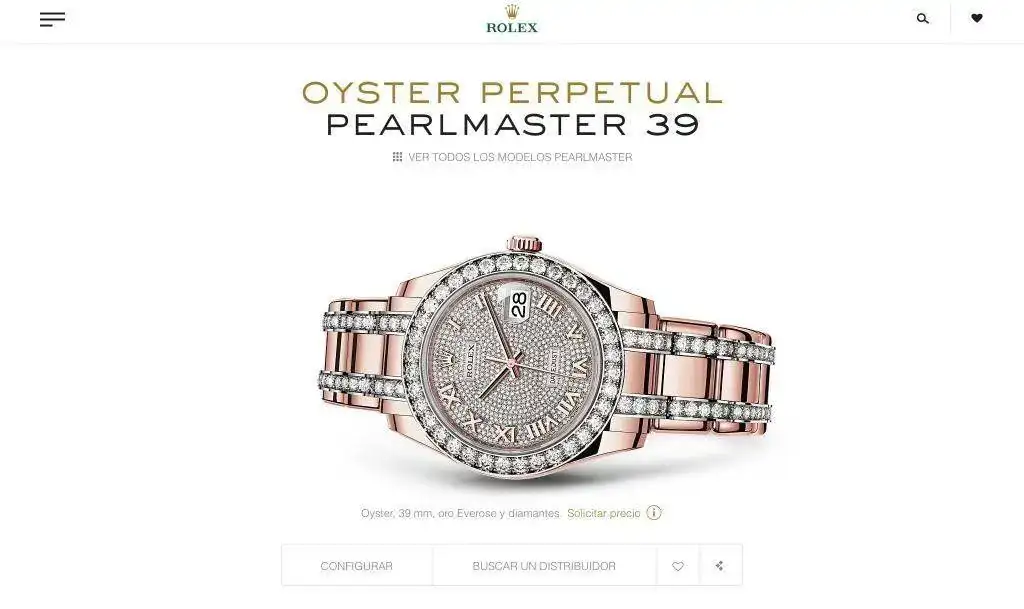
Task: Click the Oyster Perpetual gold heading
Action: coord(513,92)
